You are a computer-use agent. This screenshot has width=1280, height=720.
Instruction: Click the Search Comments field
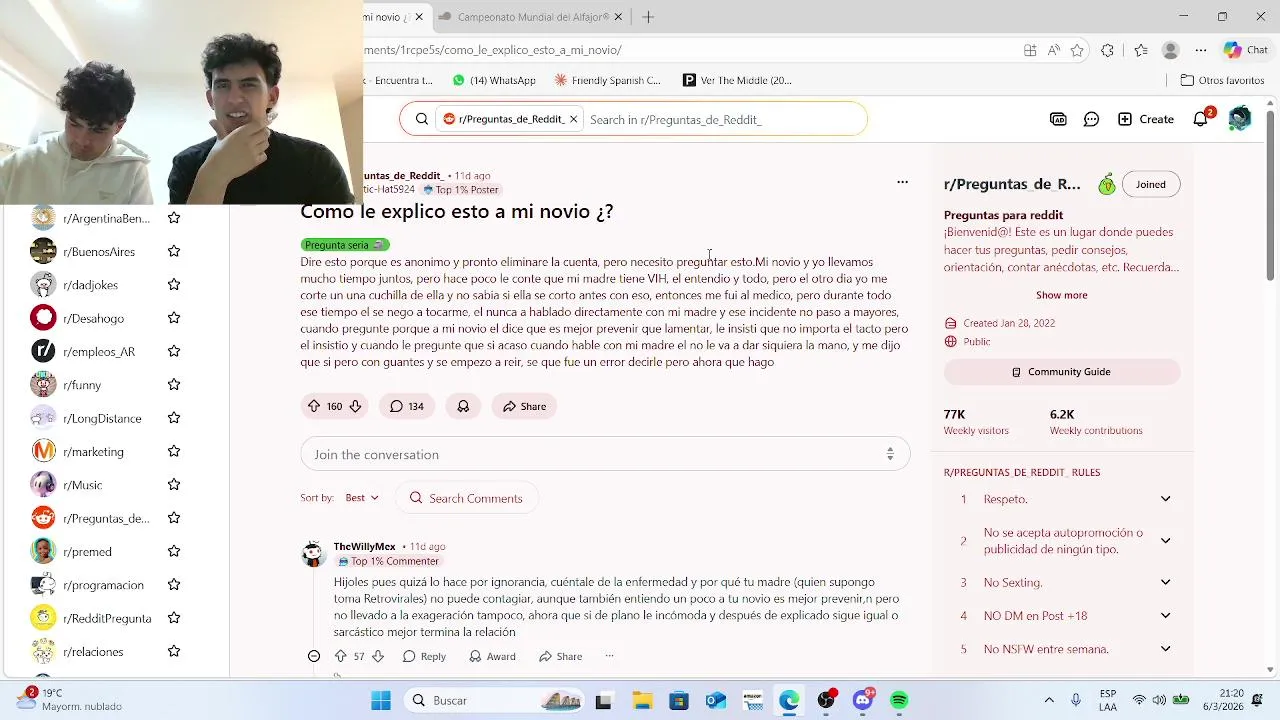point(467,498)
